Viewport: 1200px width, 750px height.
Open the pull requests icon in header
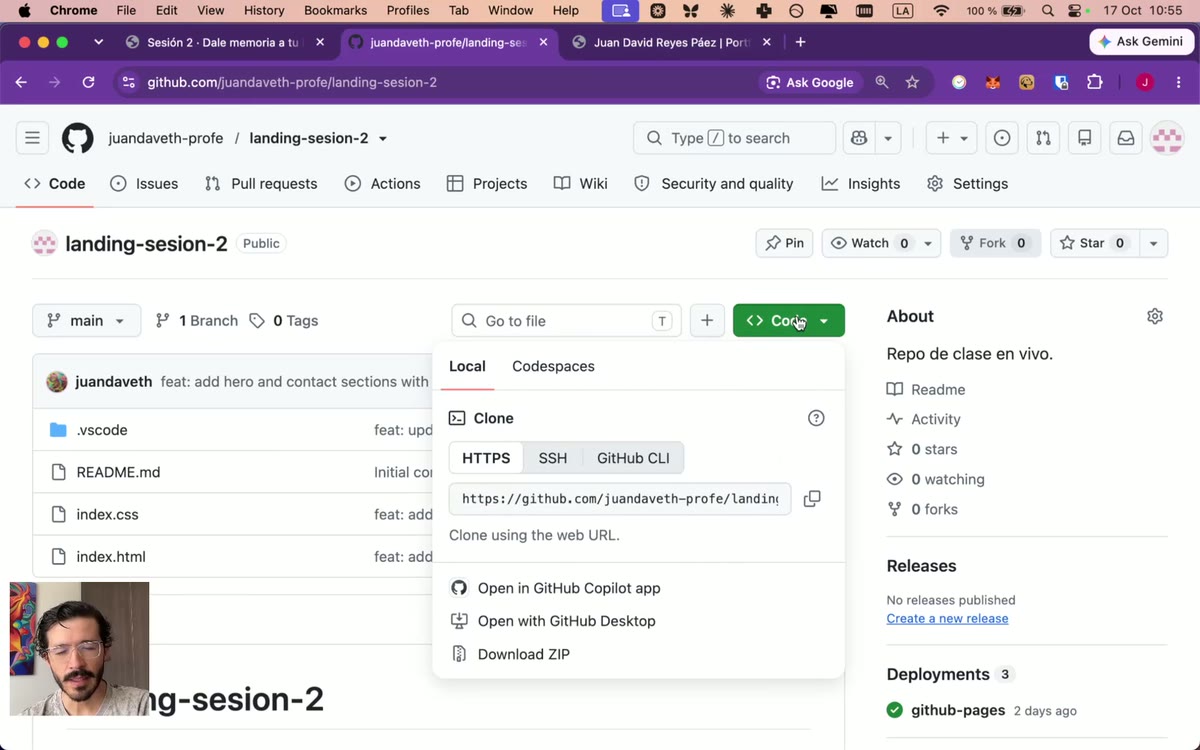(1043, 138)
